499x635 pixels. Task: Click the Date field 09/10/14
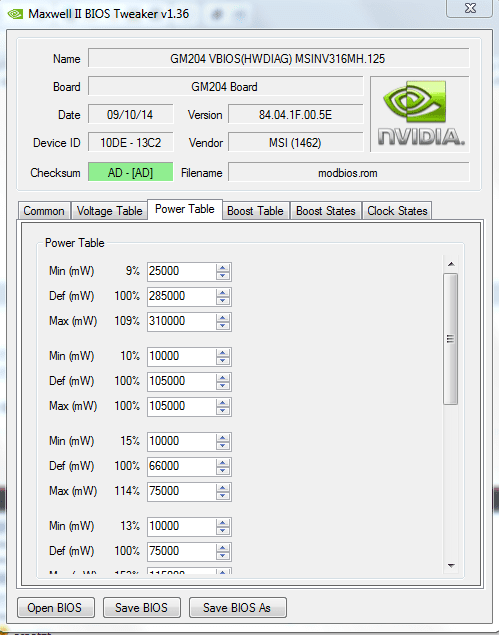point(130,114)
